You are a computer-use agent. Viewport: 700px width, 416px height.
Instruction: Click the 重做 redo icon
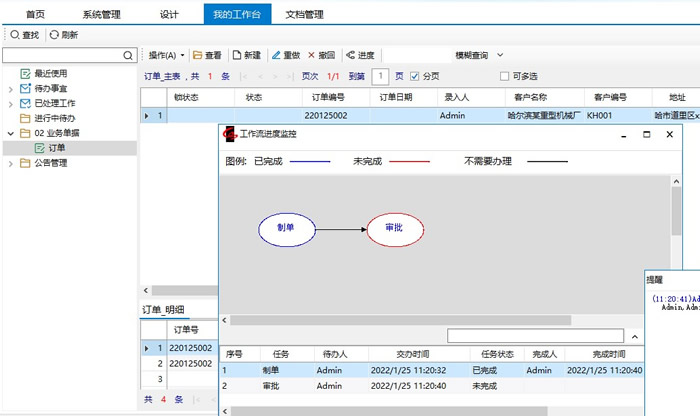(x=277, y=55)
